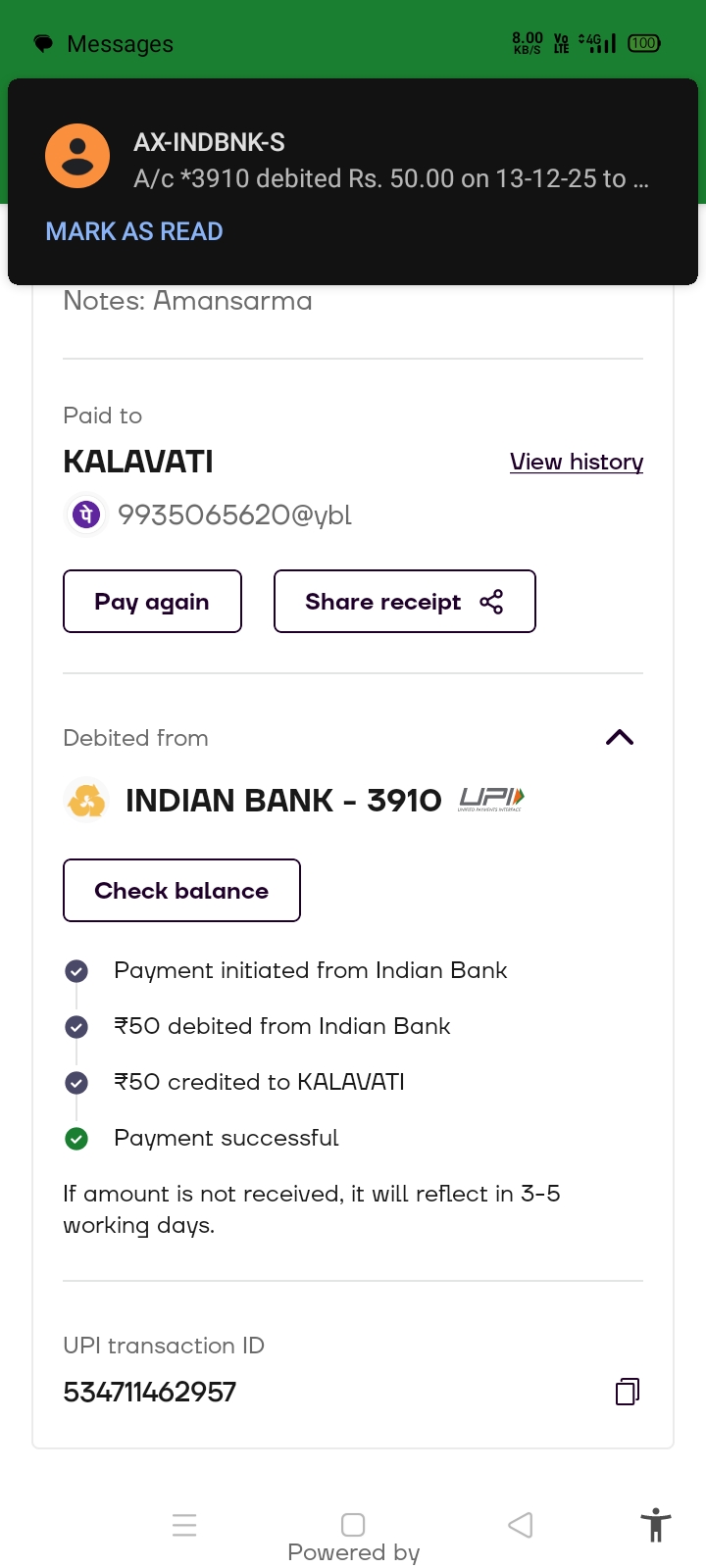Viewport: 706px width, 1568px height.
Task: Tap the Indian Bank logo icon
Action: 86,801
